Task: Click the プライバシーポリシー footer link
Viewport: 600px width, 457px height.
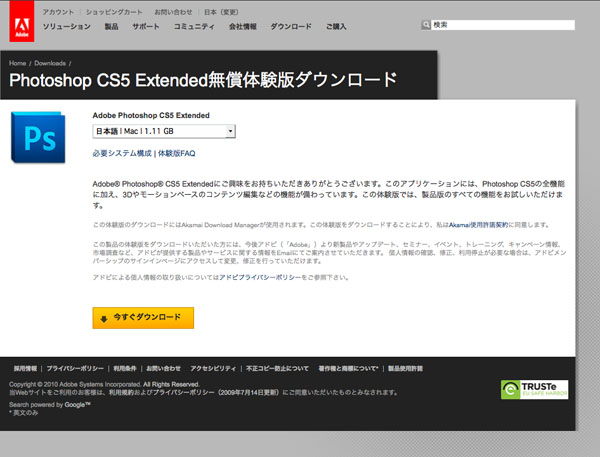Action: tap(75, 368)
